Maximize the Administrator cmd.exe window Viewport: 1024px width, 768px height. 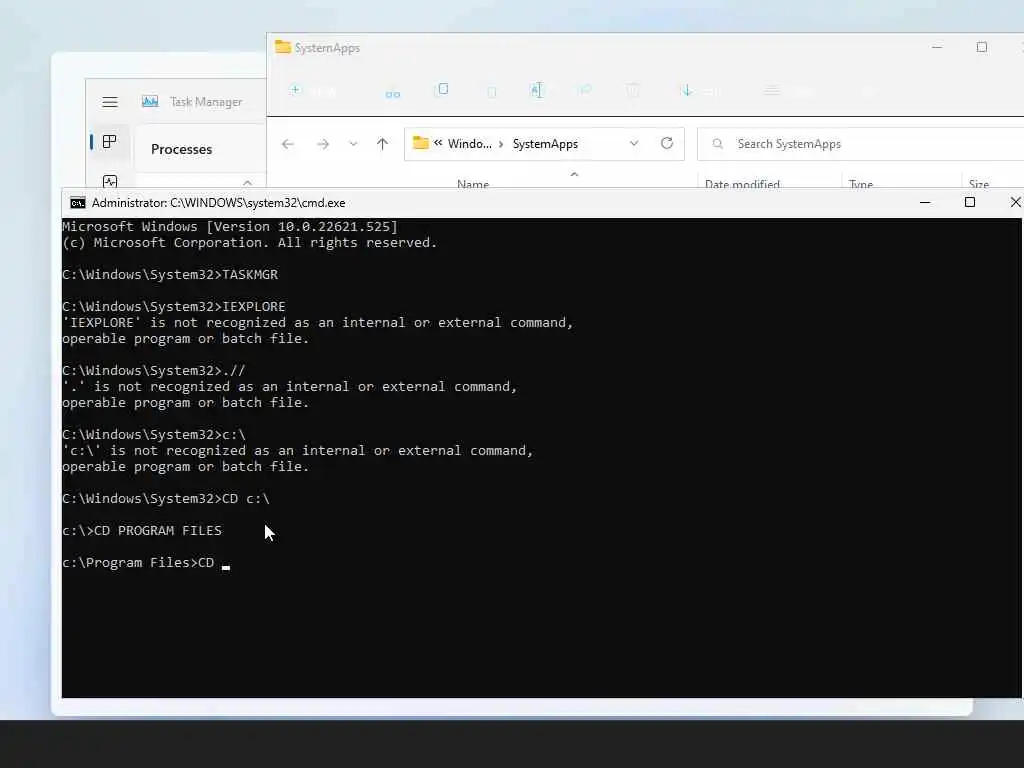pyautogui.click(x=970, y=202)
